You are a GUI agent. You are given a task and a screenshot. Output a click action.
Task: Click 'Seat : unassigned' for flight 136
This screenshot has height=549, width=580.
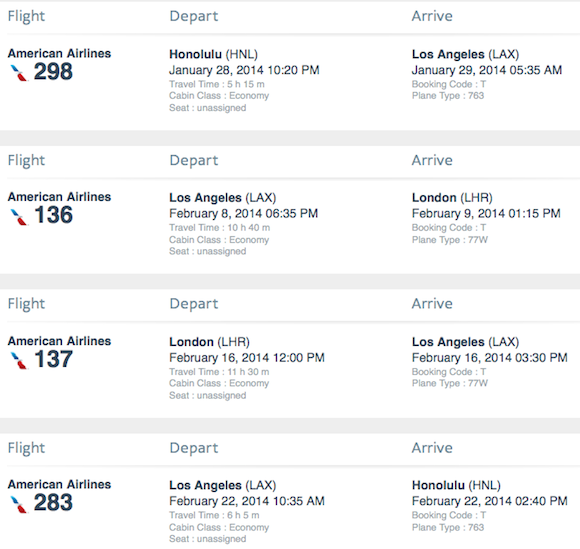208,252
